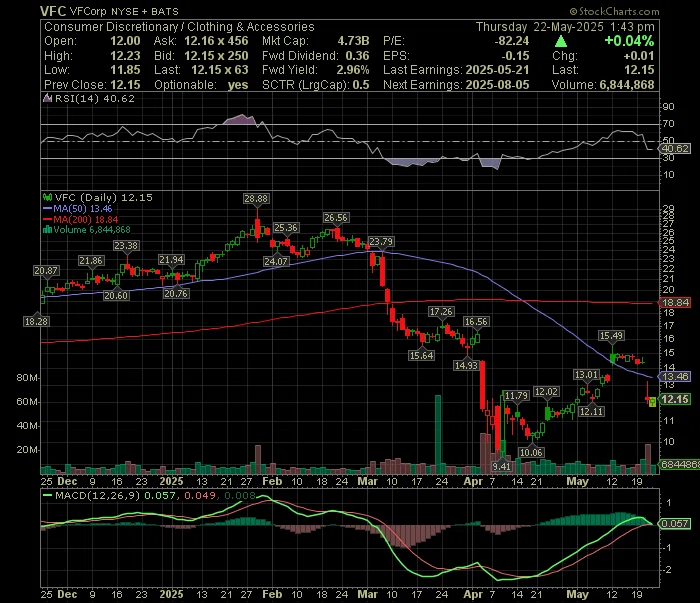Screen dimensions: 700x603
Task: Click the 0.057 MACD axis tag
Action: (675, 524)
